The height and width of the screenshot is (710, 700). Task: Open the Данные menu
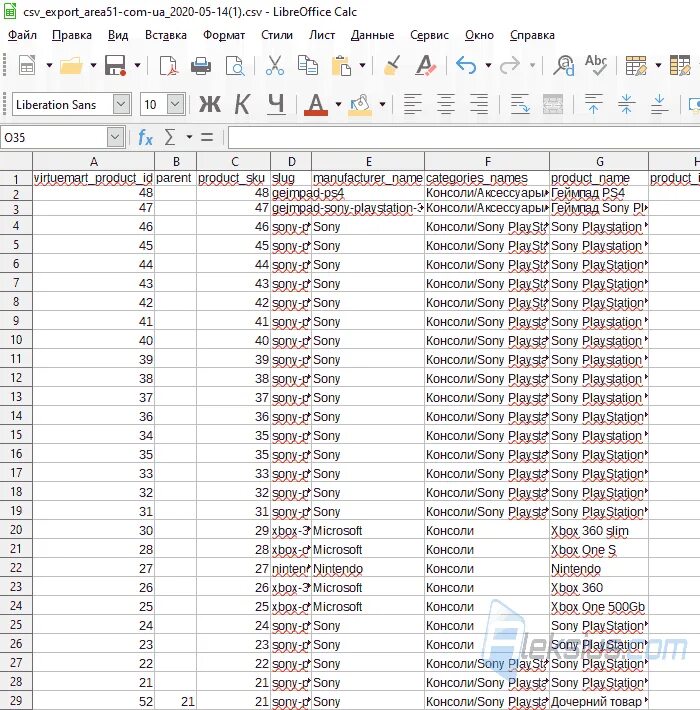pyautogui.click(x=372, y=35)
